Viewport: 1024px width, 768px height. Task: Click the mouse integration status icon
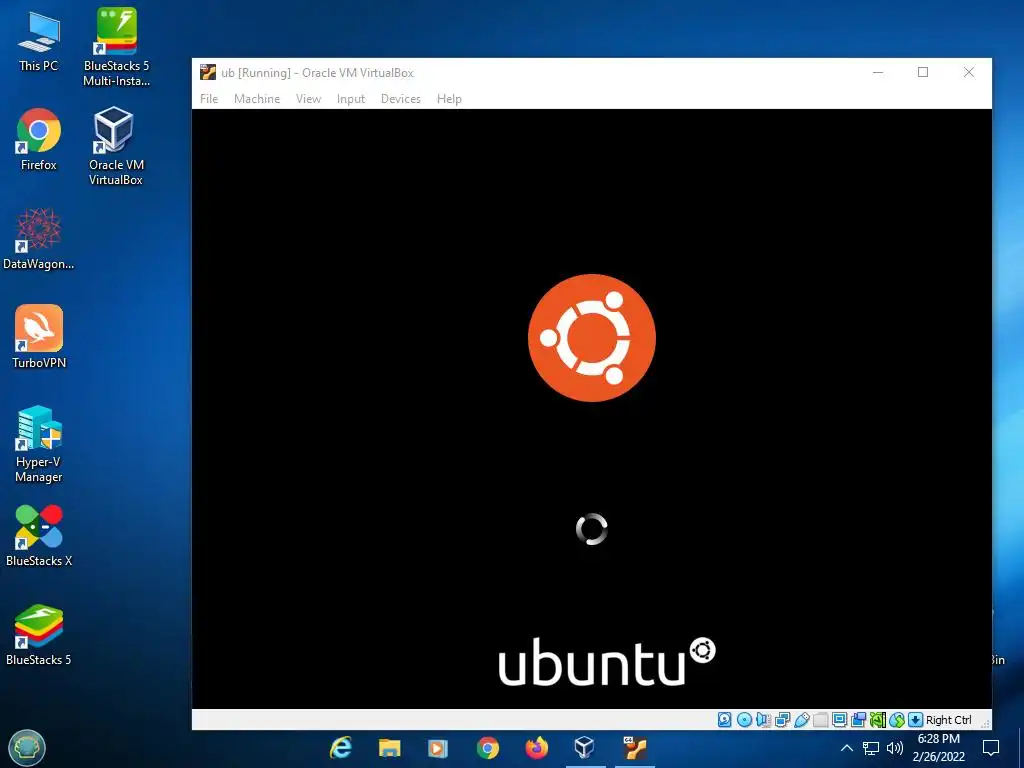coord(897,720)
